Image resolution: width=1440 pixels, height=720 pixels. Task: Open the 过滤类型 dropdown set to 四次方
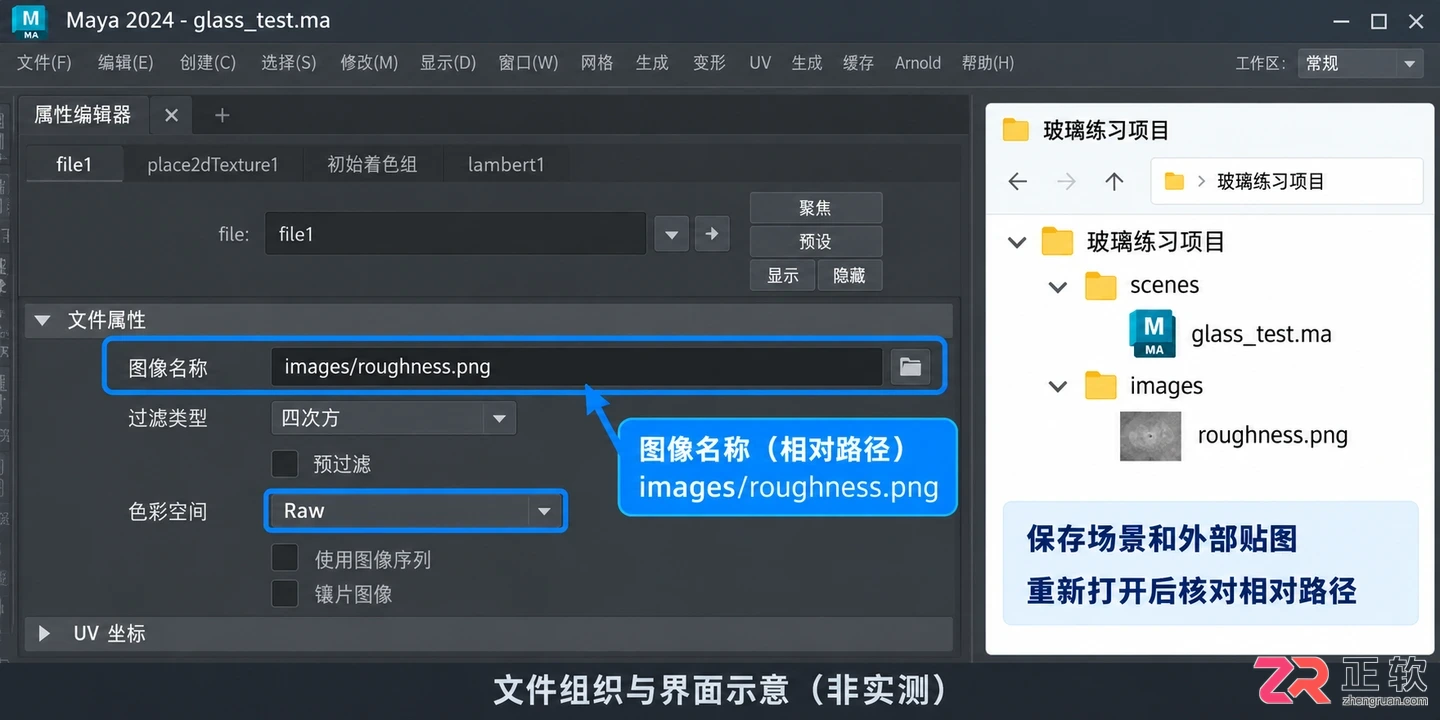point(393,418)
